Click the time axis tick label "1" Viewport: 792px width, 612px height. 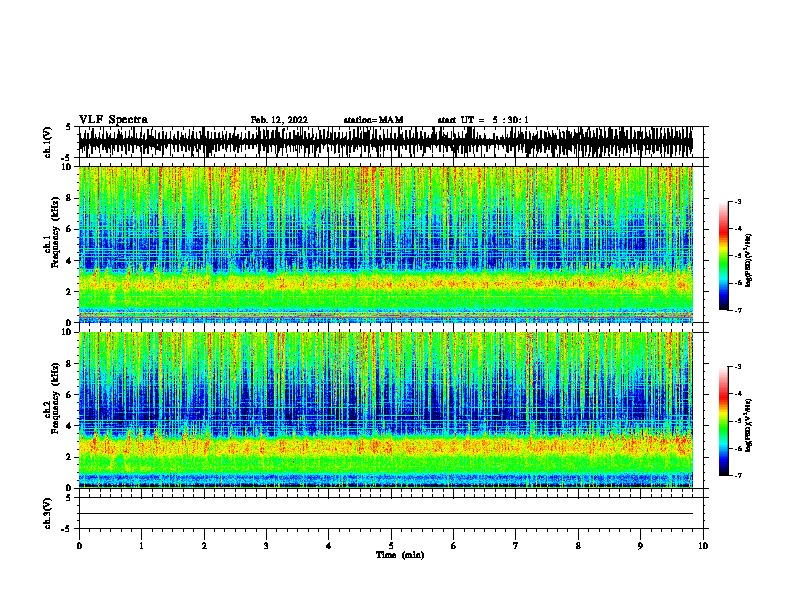tap(141, 546)
